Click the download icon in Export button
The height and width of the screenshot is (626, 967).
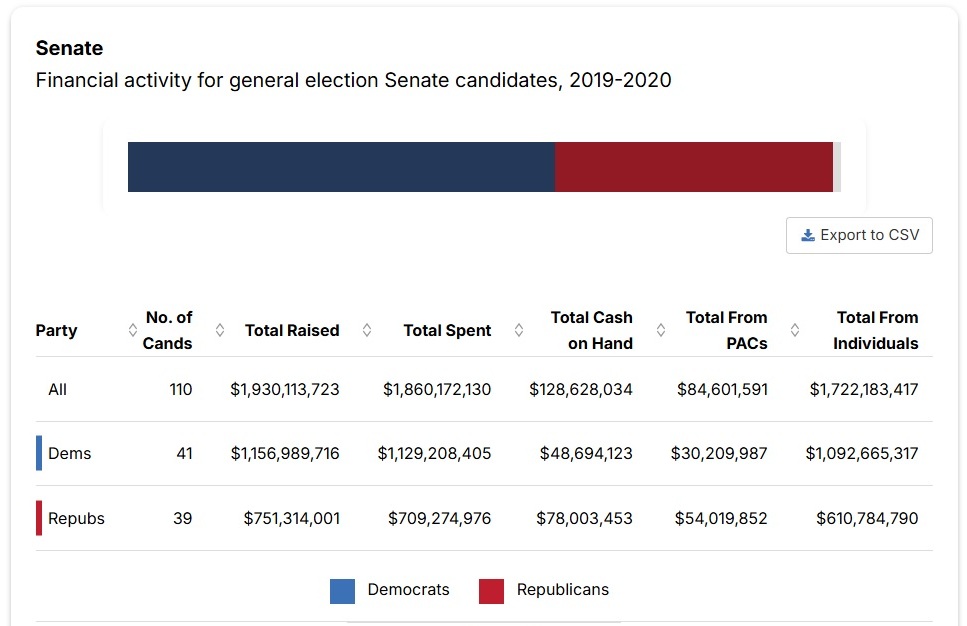coord(808,235)
